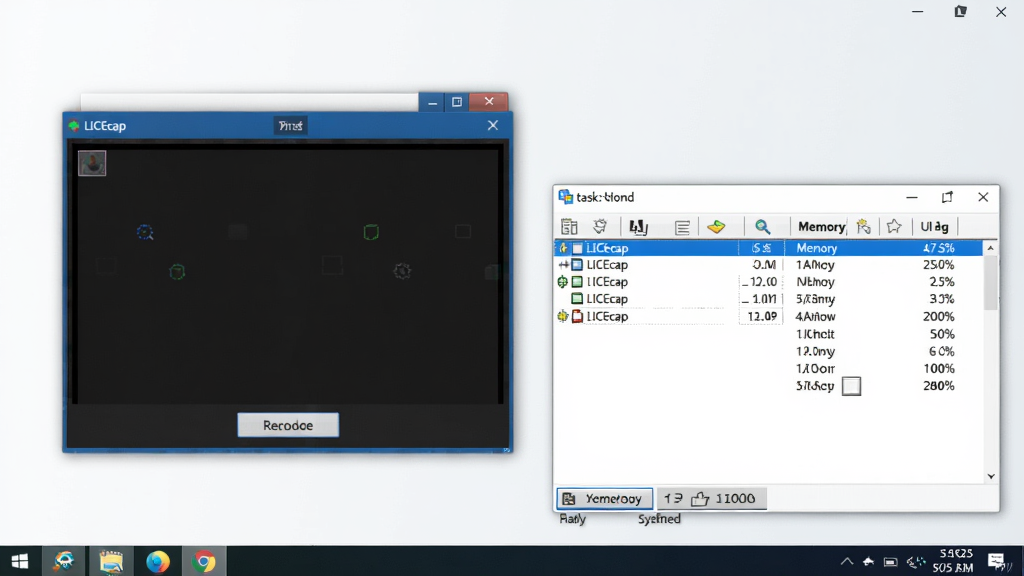Select the blue magnifier icon in LICEcap canvas
Viewport: 1024px width, 576px height.
click(x=145, y=232)
